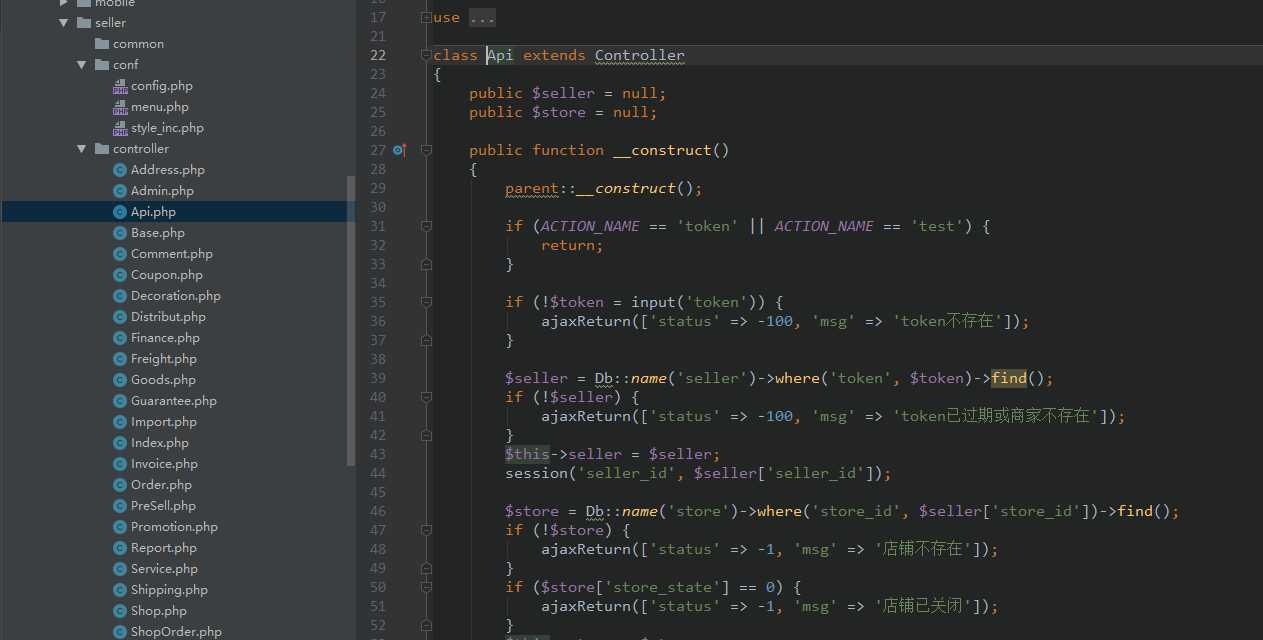
Task: Expand the folded use statements block
Action: (x=481, y=18)
